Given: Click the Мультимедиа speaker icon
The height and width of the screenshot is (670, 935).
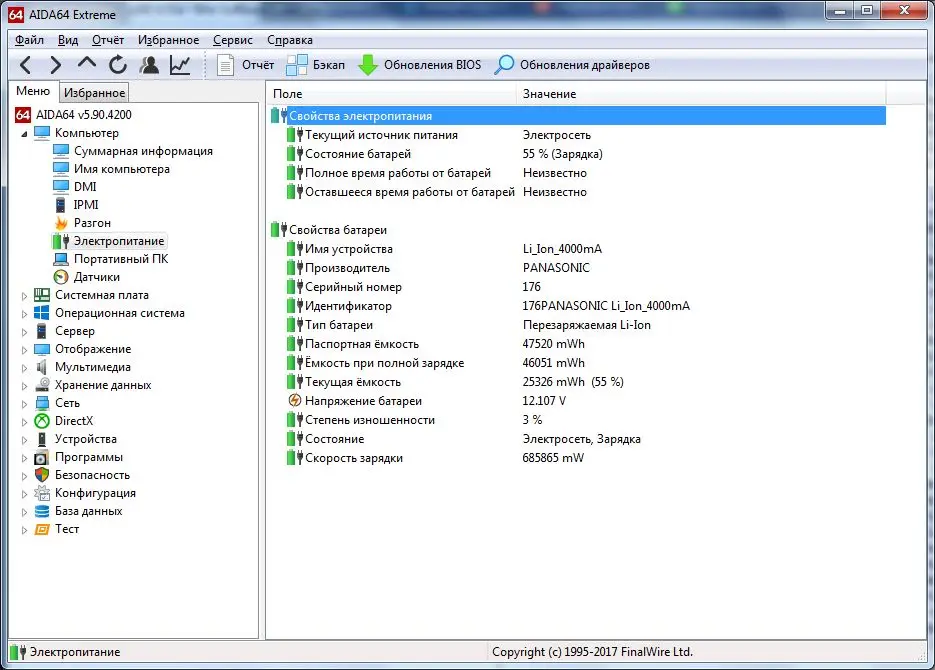Looking at the screenshot, I should pyautogui.click(x=42, y=367).
